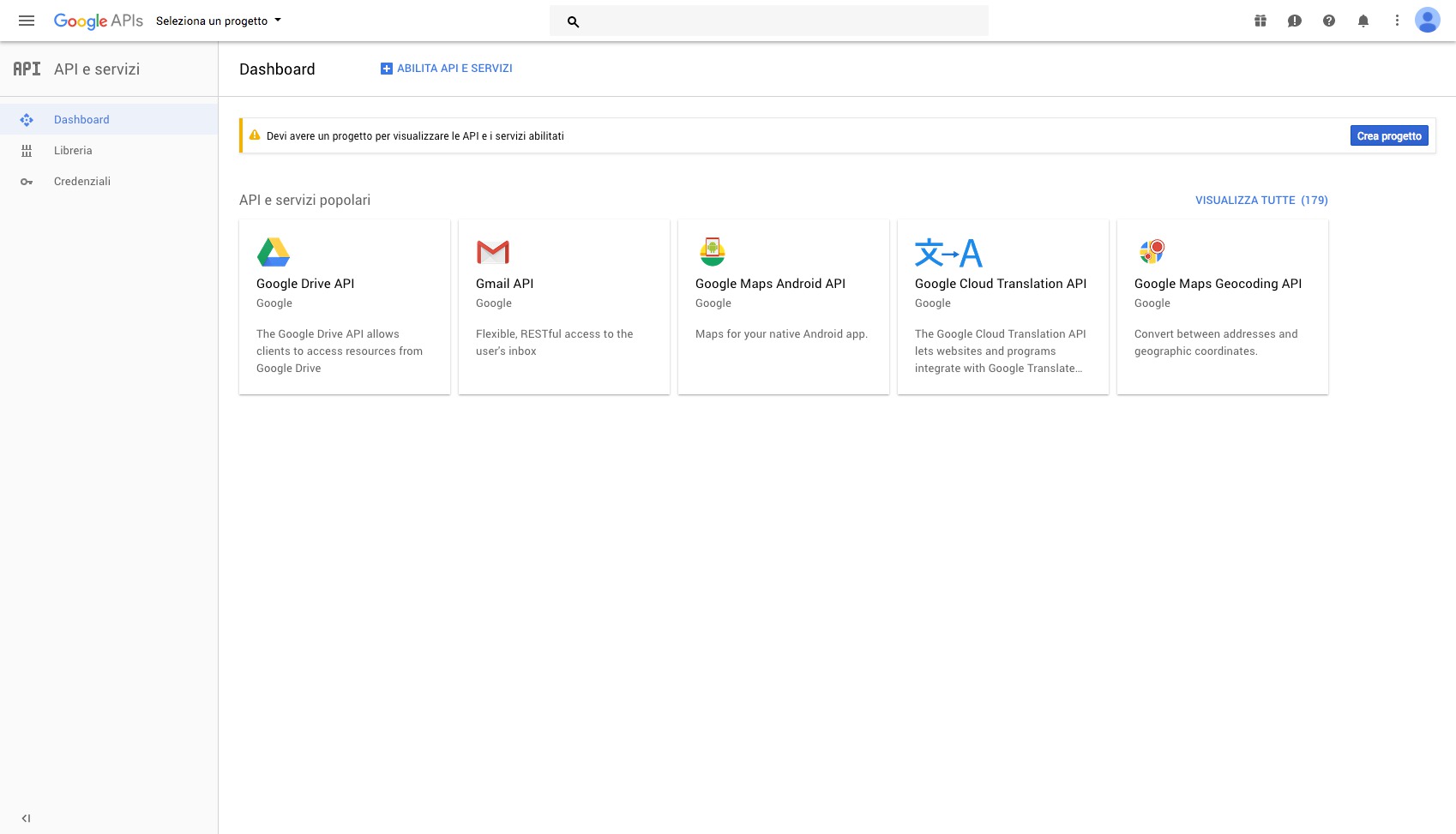This screenshot has height=834, width=1456.
Task: Select Dashboard in the sidebar
Action: click(81, 120)
